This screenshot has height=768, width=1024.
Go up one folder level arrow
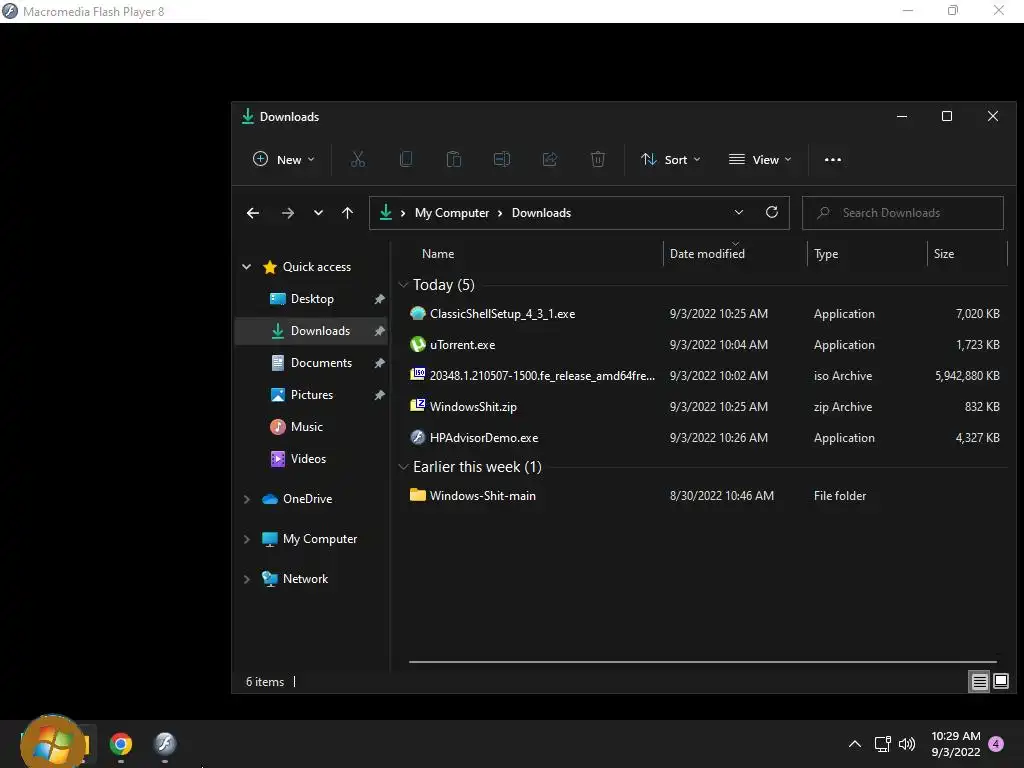347,213
